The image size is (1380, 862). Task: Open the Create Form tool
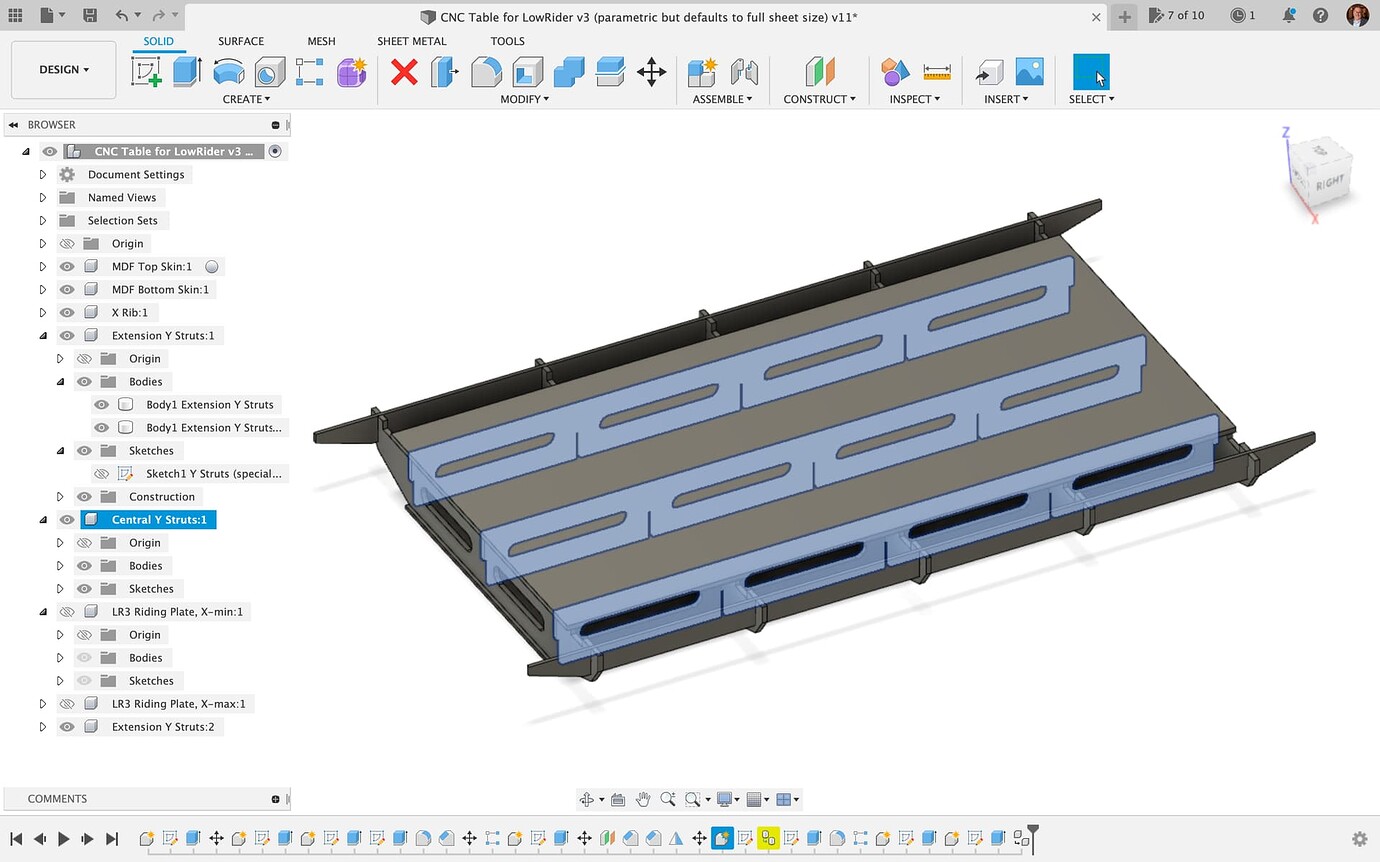(x=351, y=72)
